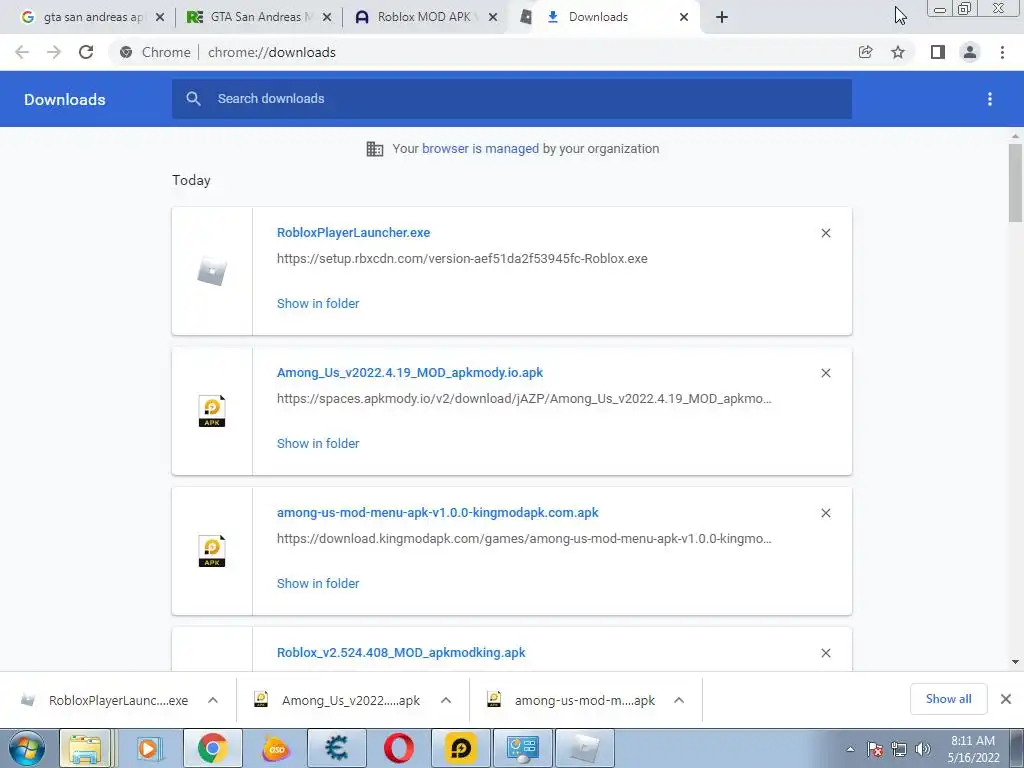Screen dimensions: 1024x768
Task: Bookmark this page with the star icon
Action: [x=898, y=52]
